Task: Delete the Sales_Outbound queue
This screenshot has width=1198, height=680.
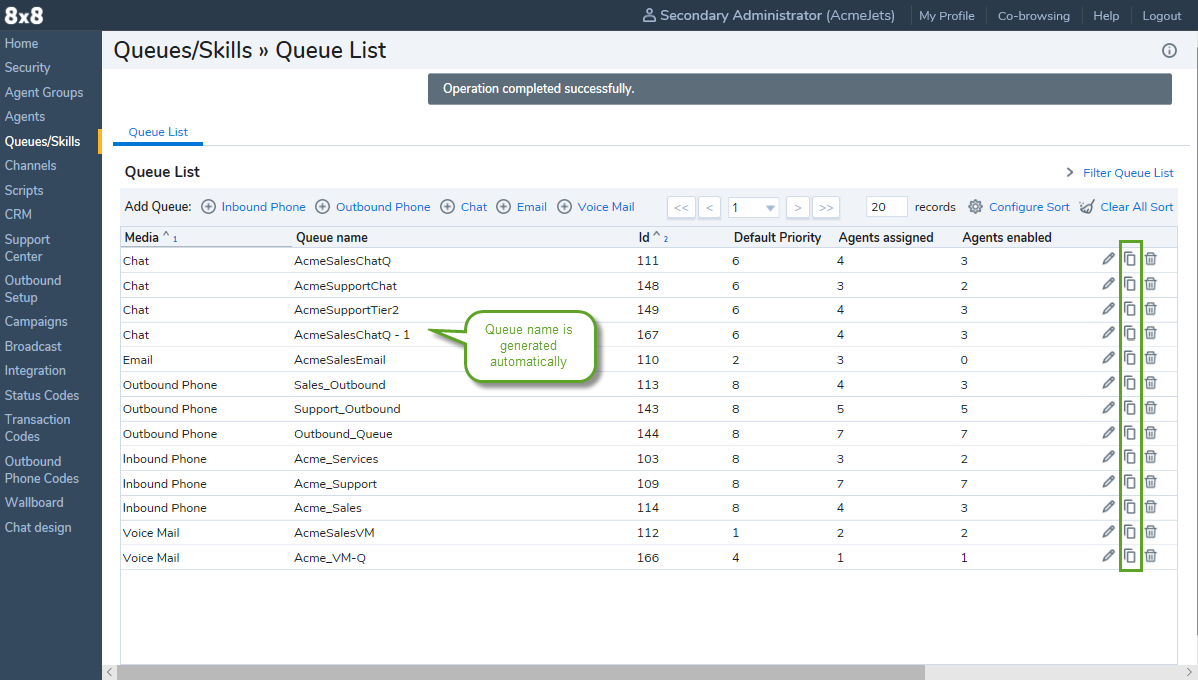Action: coord(1151,383)
